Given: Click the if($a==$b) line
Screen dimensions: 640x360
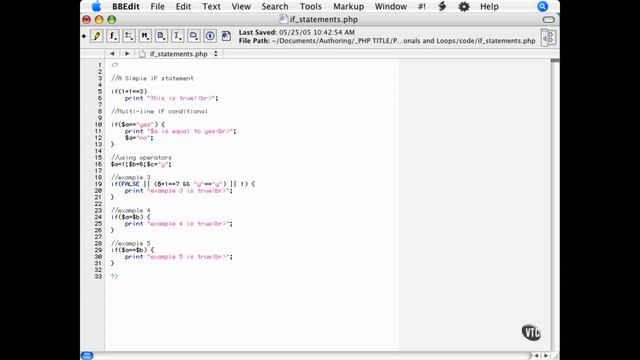Looking at the screenshot, I should click(x=133, y=250).
